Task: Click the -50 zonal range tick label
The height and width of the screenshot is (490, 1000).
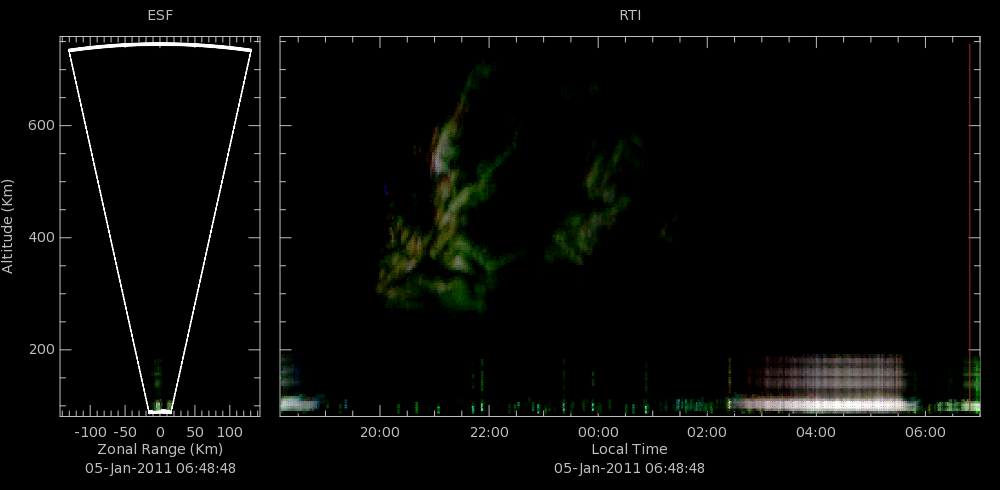Action: 126,433
